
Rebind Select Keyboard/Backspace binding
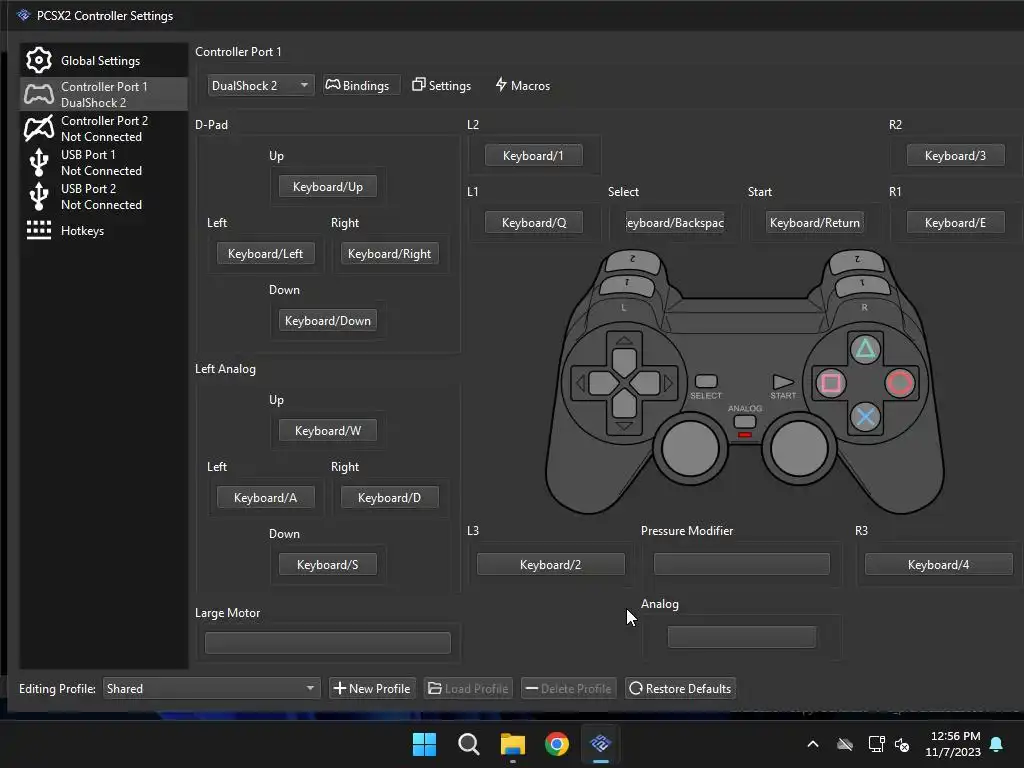675,223
